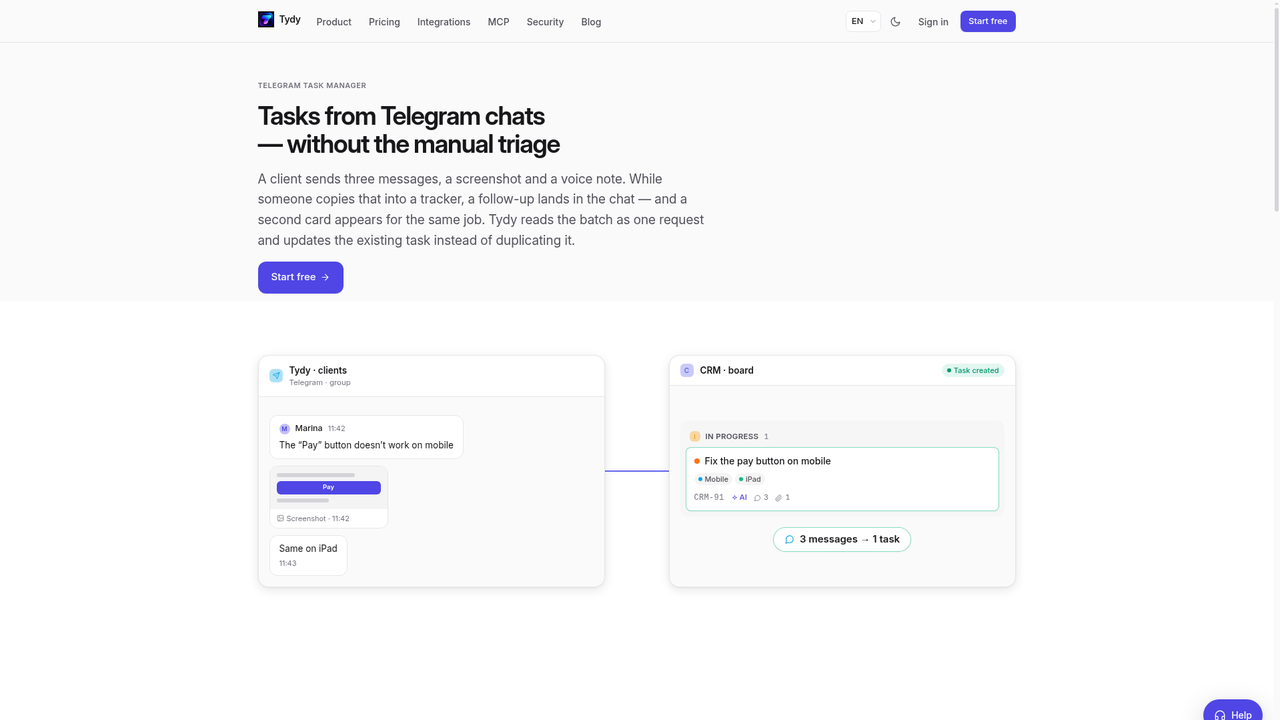The height and width of the screenshot is (720, 1280).
Task: Toggle dark mode moon icon
Action: (x=895, y=22)
